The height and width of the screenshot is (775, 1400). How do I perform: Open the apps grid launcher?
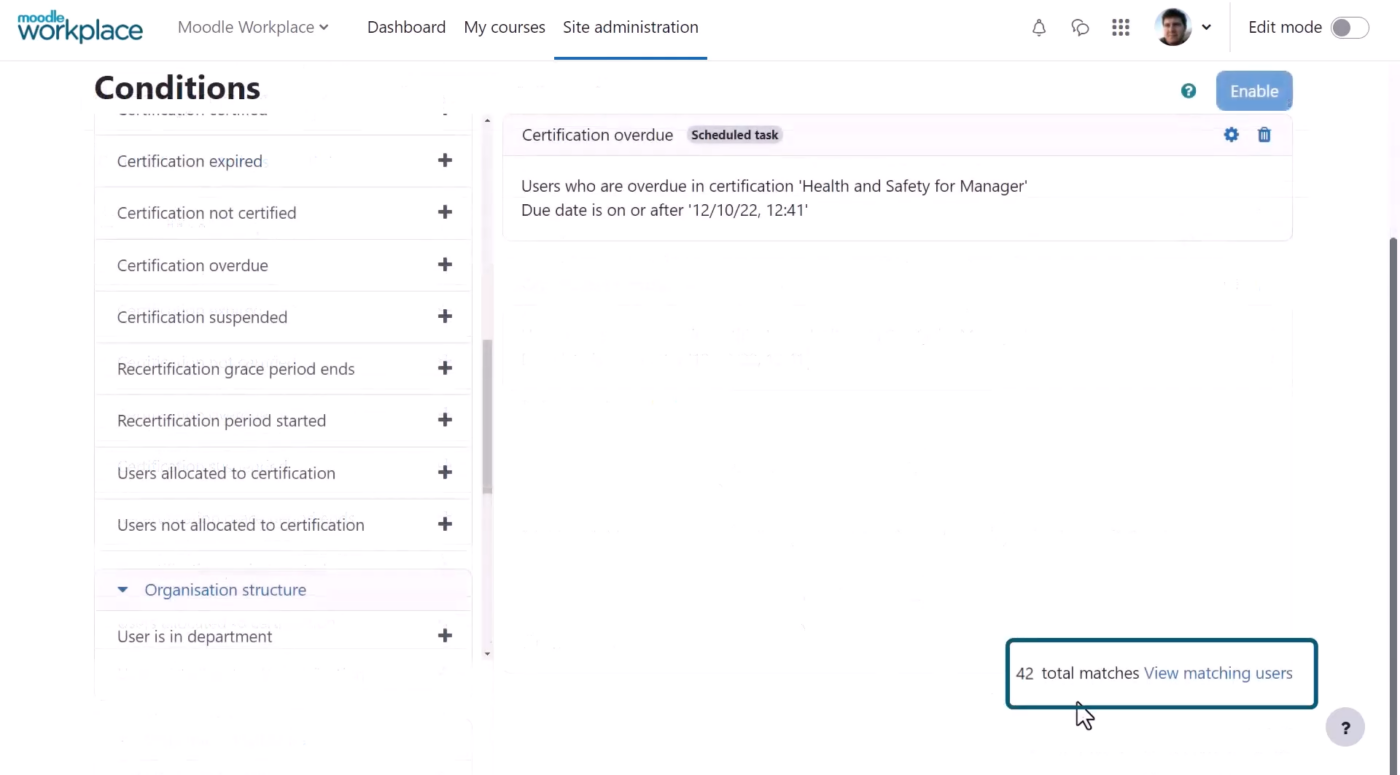tap(1120, 27)
